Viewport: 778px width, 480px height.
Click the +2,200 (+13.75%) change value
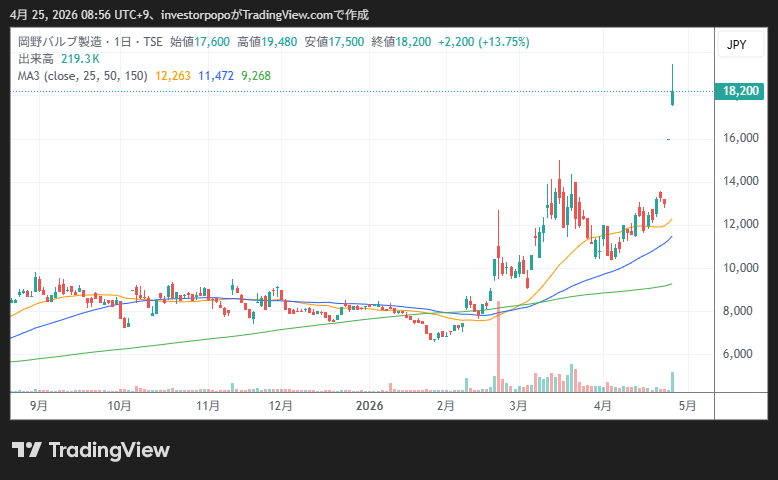(483, 42)
